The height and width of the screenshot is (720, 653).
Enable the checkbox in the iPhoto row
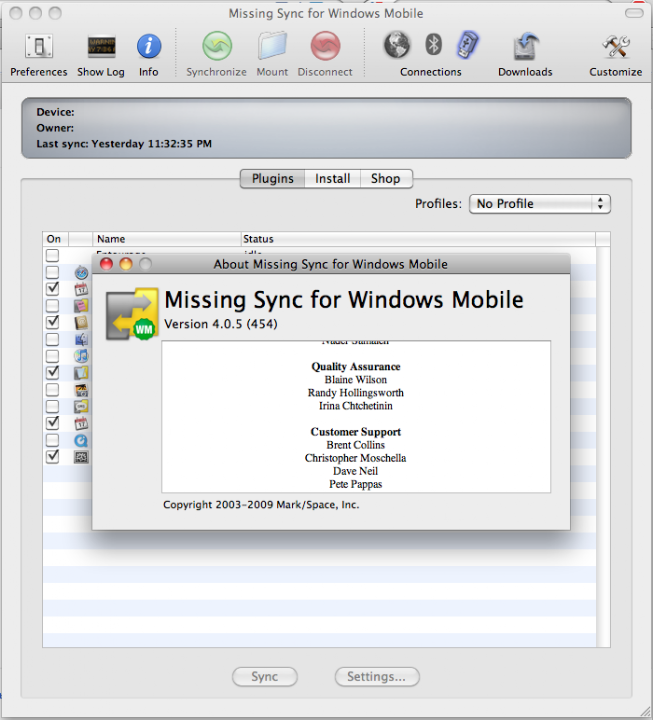tap(52, 390)
